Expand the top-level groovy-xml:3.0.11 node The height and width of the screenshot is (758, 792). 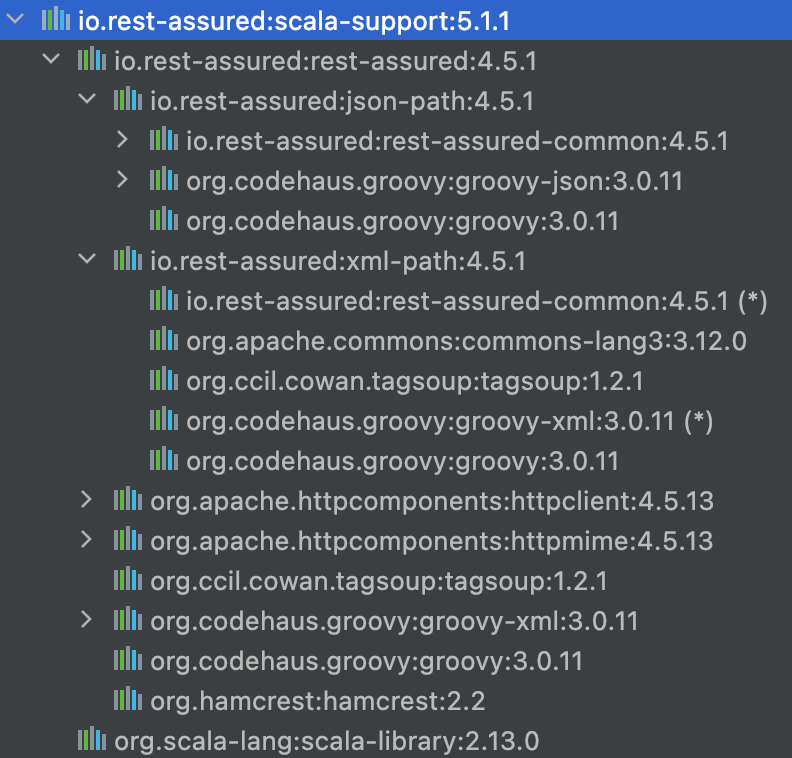pos(86,620)
